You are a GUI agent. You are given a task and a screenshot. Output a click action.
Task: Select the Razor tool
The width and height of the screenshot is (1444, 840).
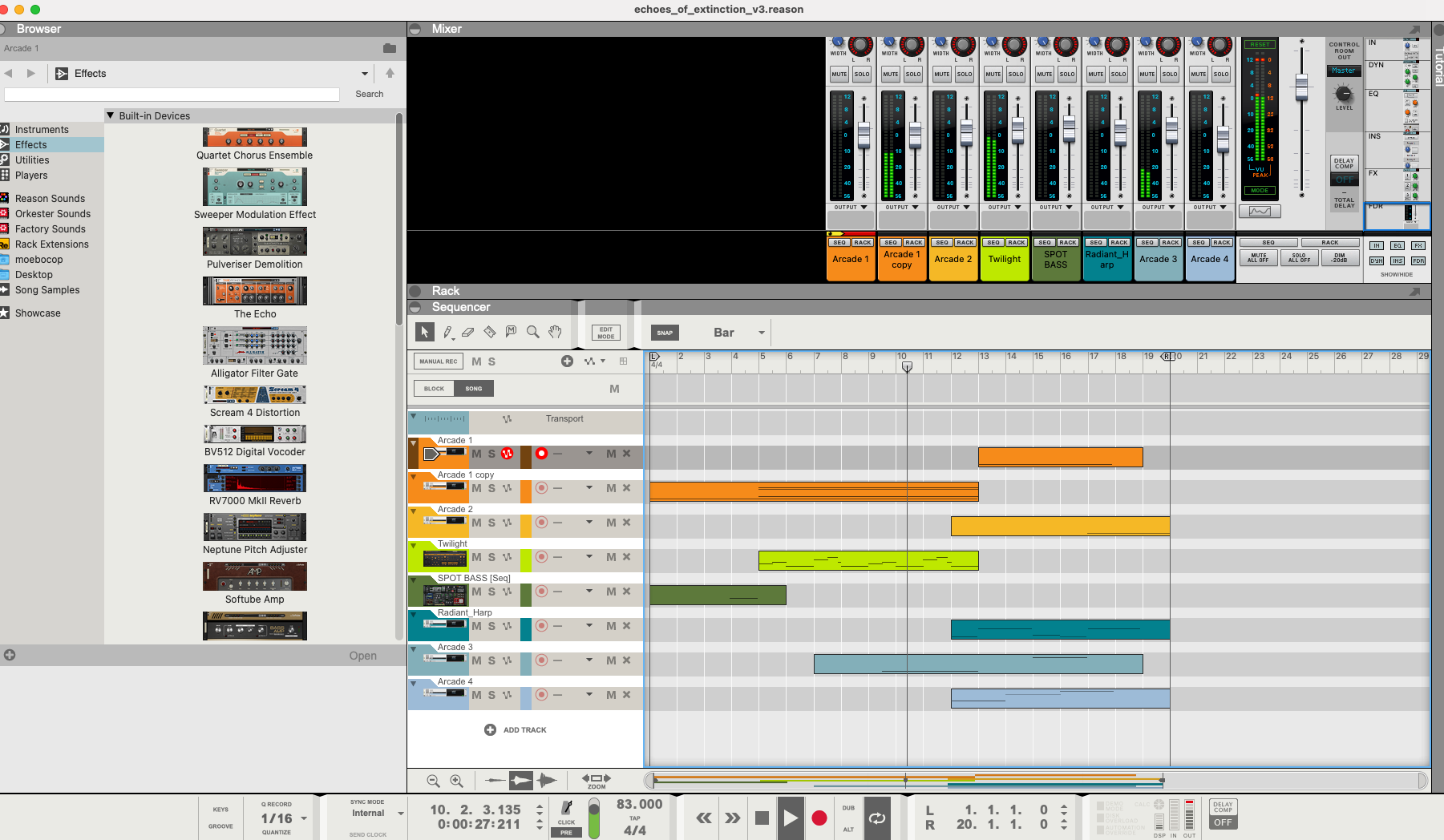490,333
